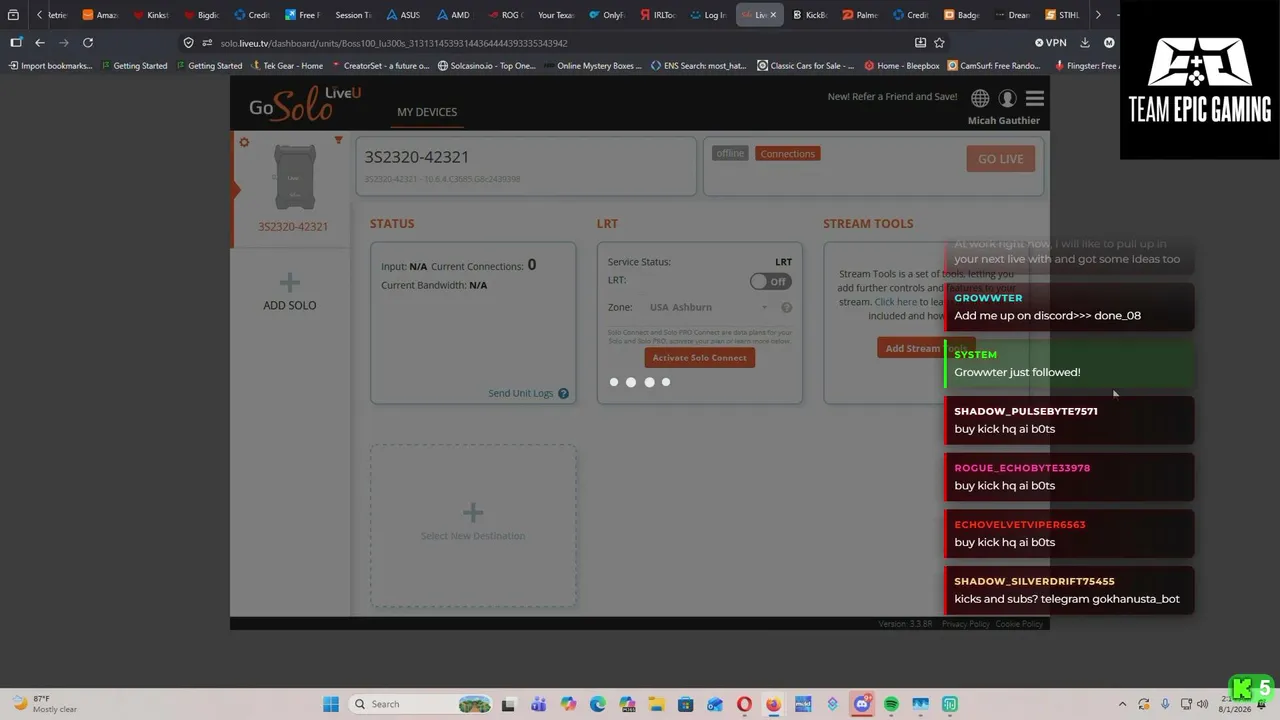Open the Windows Start button
Image resolution: width=1280 pixels, height=720 pixels.
pyautogui.click(x=331, y=704)
